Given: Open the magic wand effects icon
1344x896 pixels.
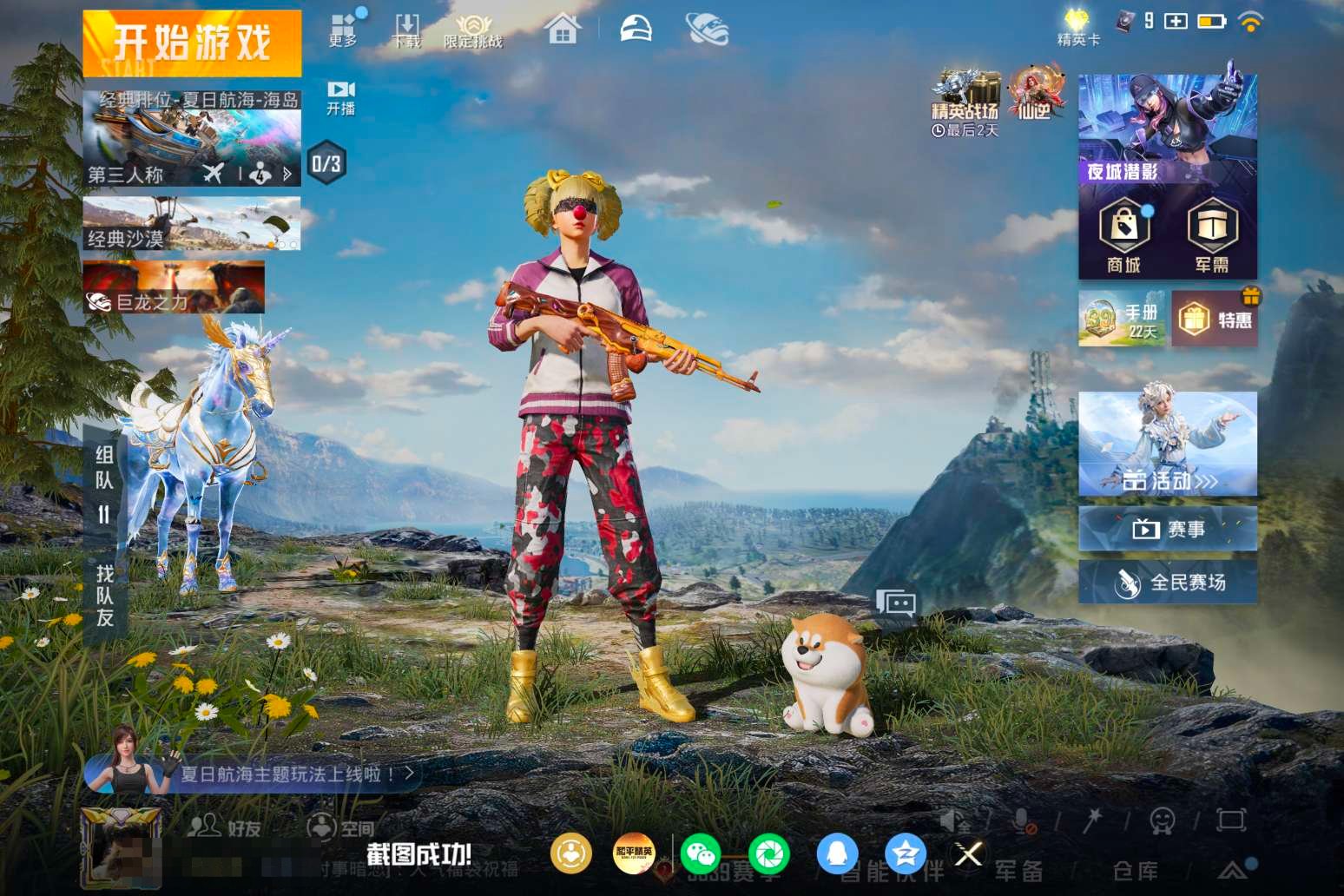Looking at the screenshot, I should [x=1092, y=820].
